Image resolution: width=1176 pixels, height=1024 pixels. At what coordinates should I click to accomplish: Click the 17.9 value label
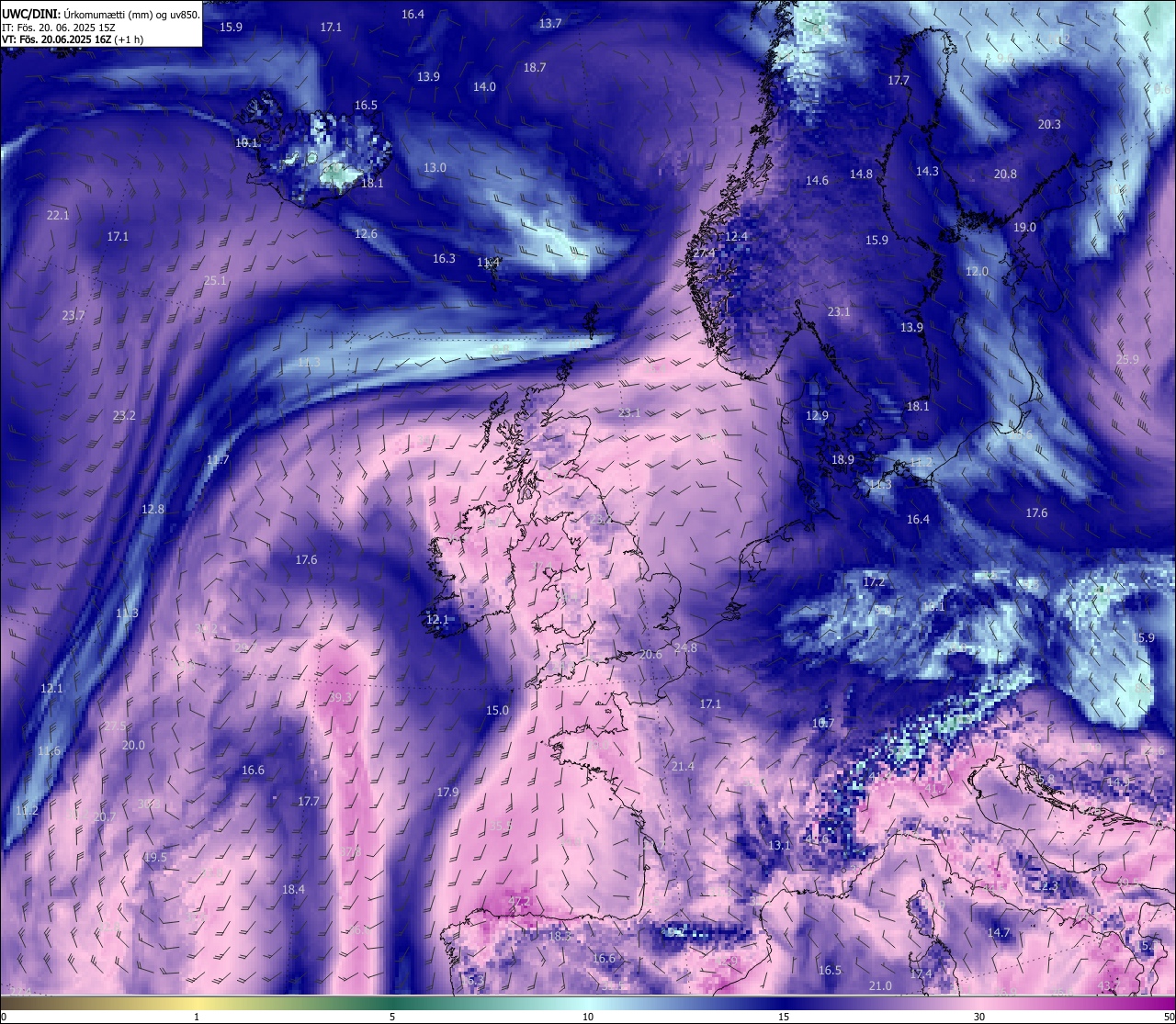click(x=447, y=793)
